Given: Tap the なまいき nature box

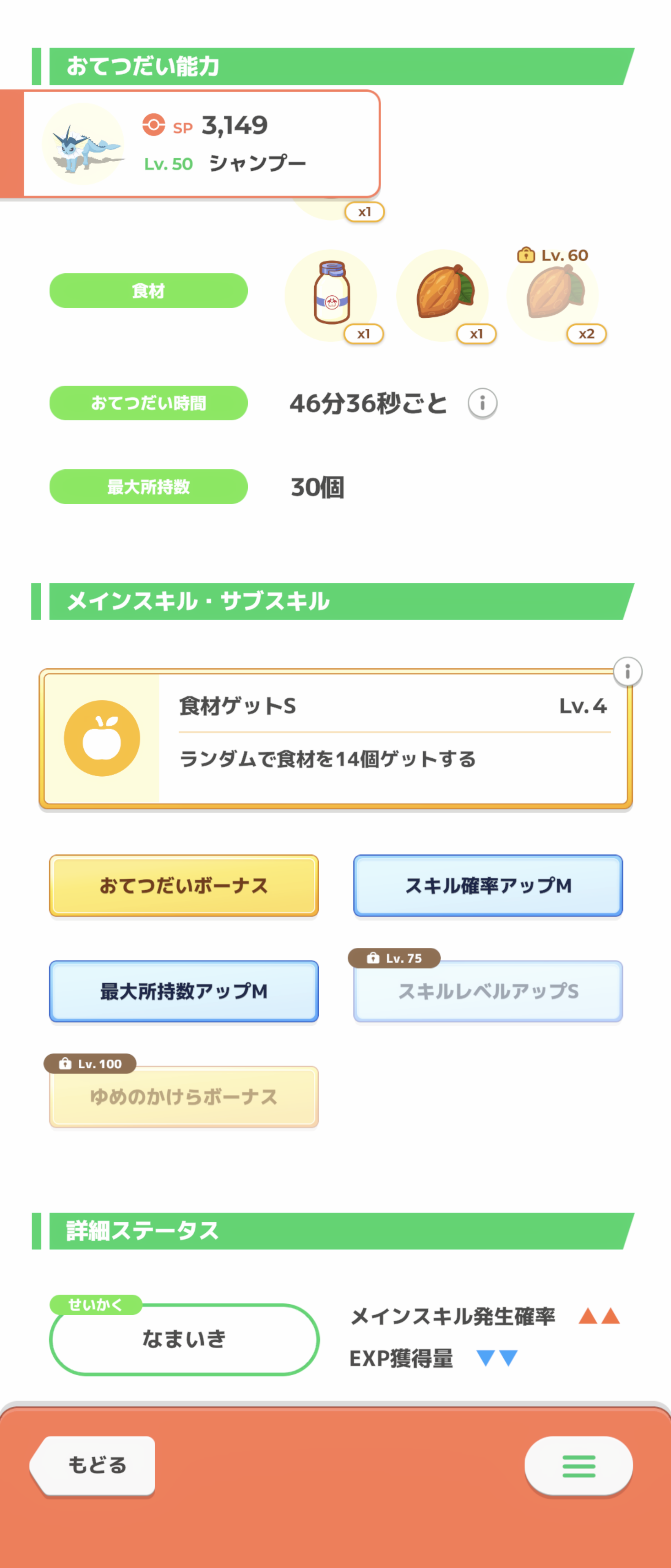Looking at the screenshot, I should pos(184,1339).
